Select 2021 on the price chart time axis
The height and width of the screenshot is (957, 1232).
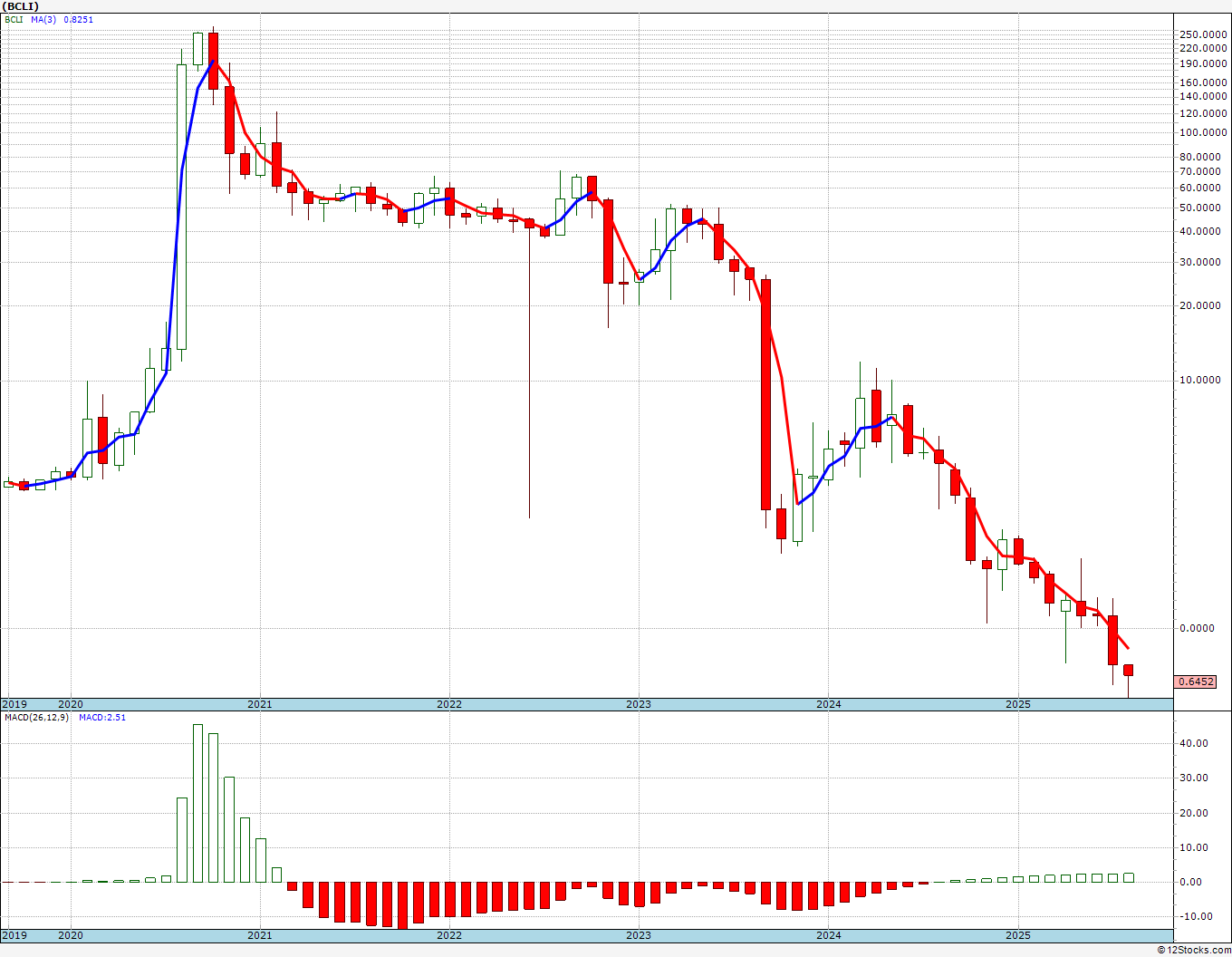point(260,704)
